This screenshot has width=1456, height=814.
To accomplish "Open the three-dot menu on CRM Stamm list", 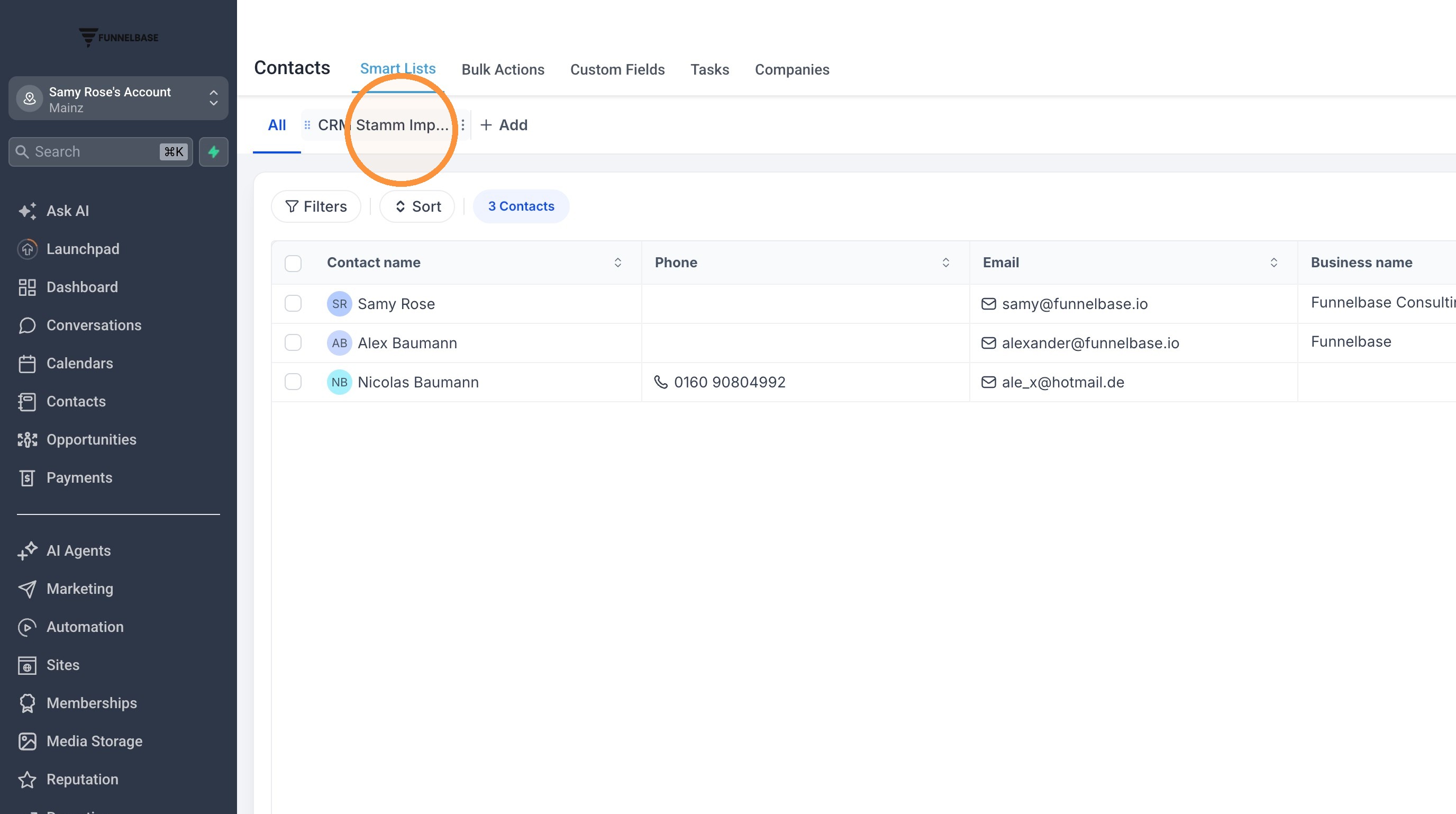I will tap(462, 125).
